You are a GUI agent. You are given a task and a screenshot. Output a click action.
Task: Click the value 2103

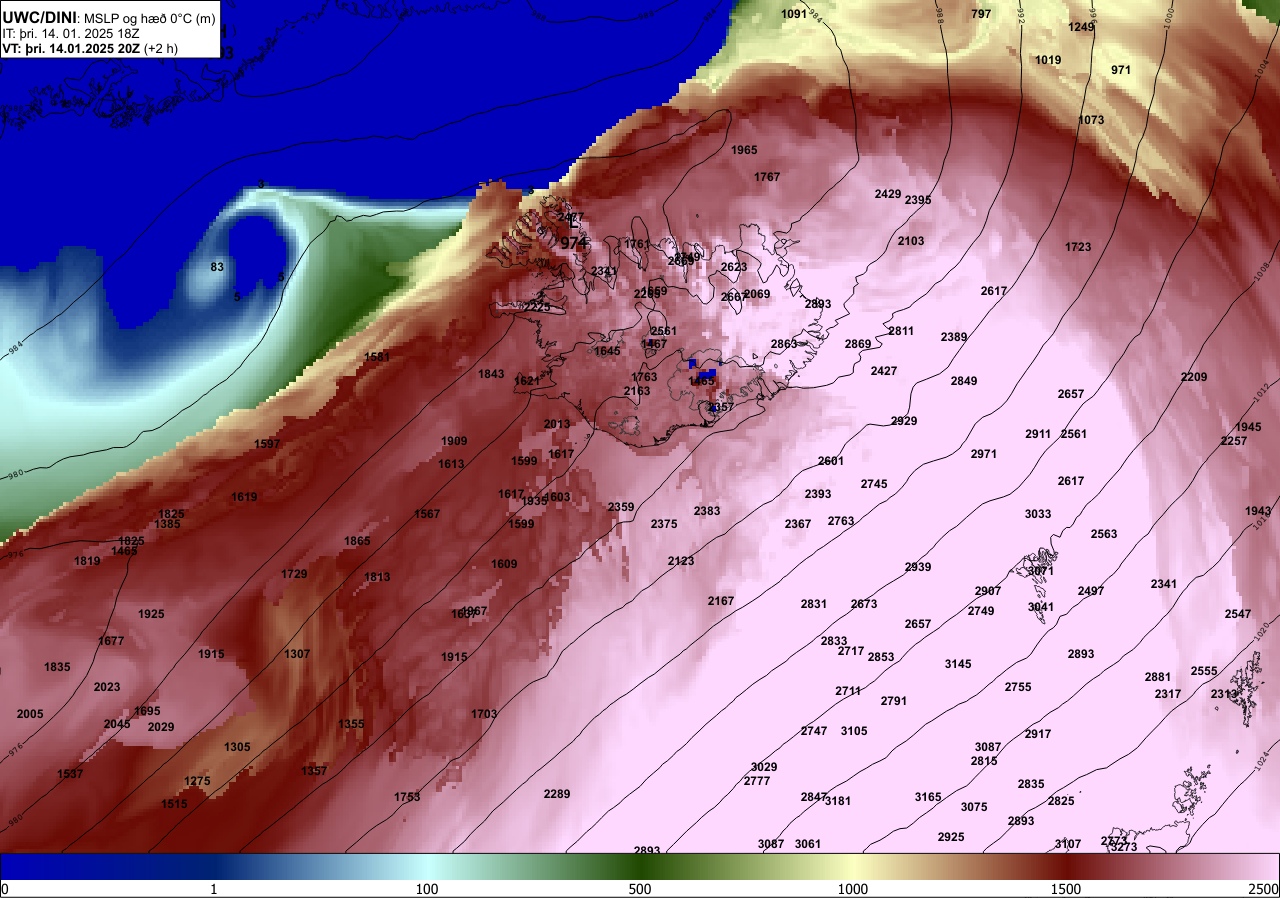pos(911,241)
